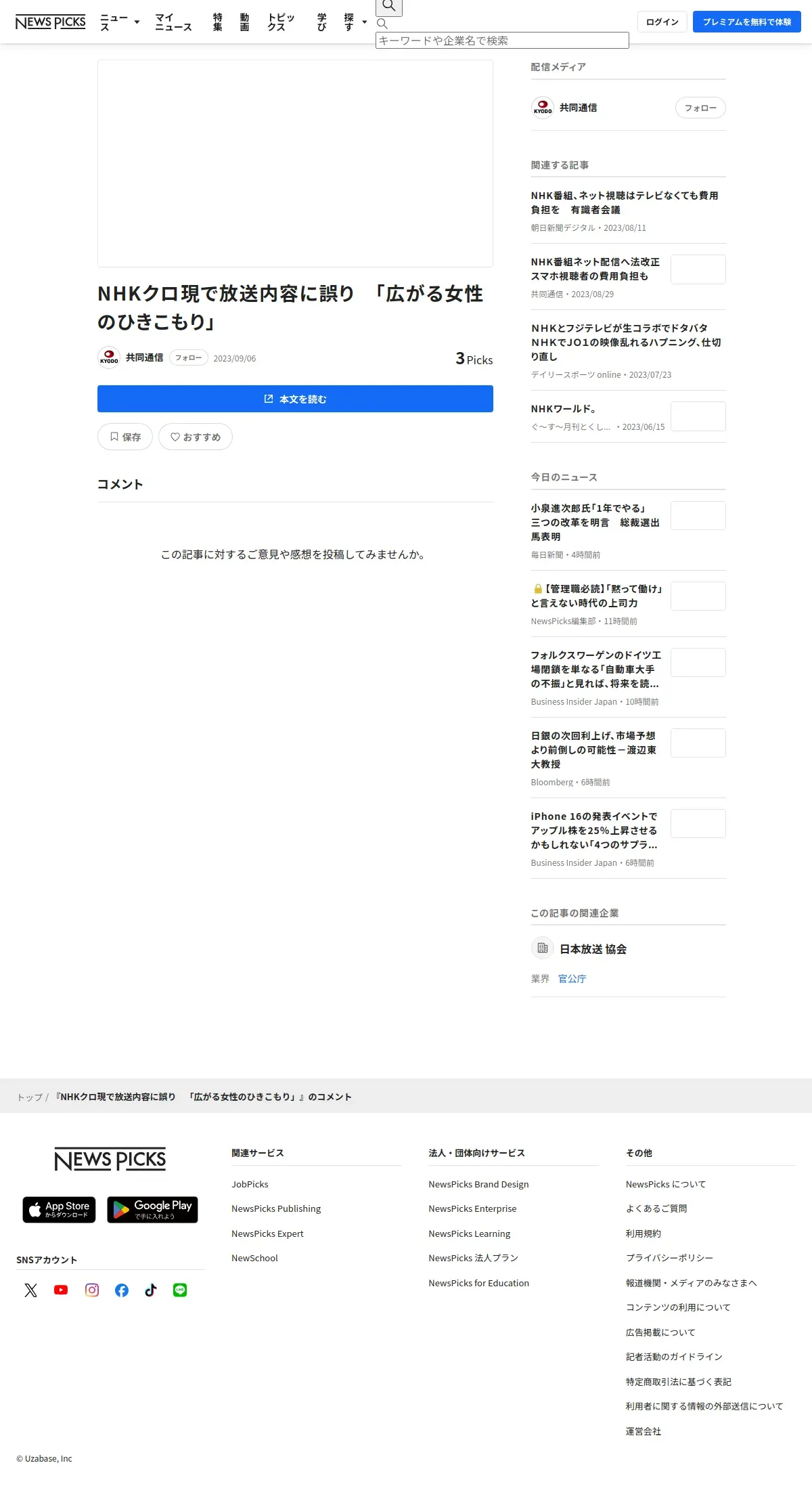Screen dimensions: 812x1486
Task: Expand the 探す dropdown menu
Action: pos(355,22)
